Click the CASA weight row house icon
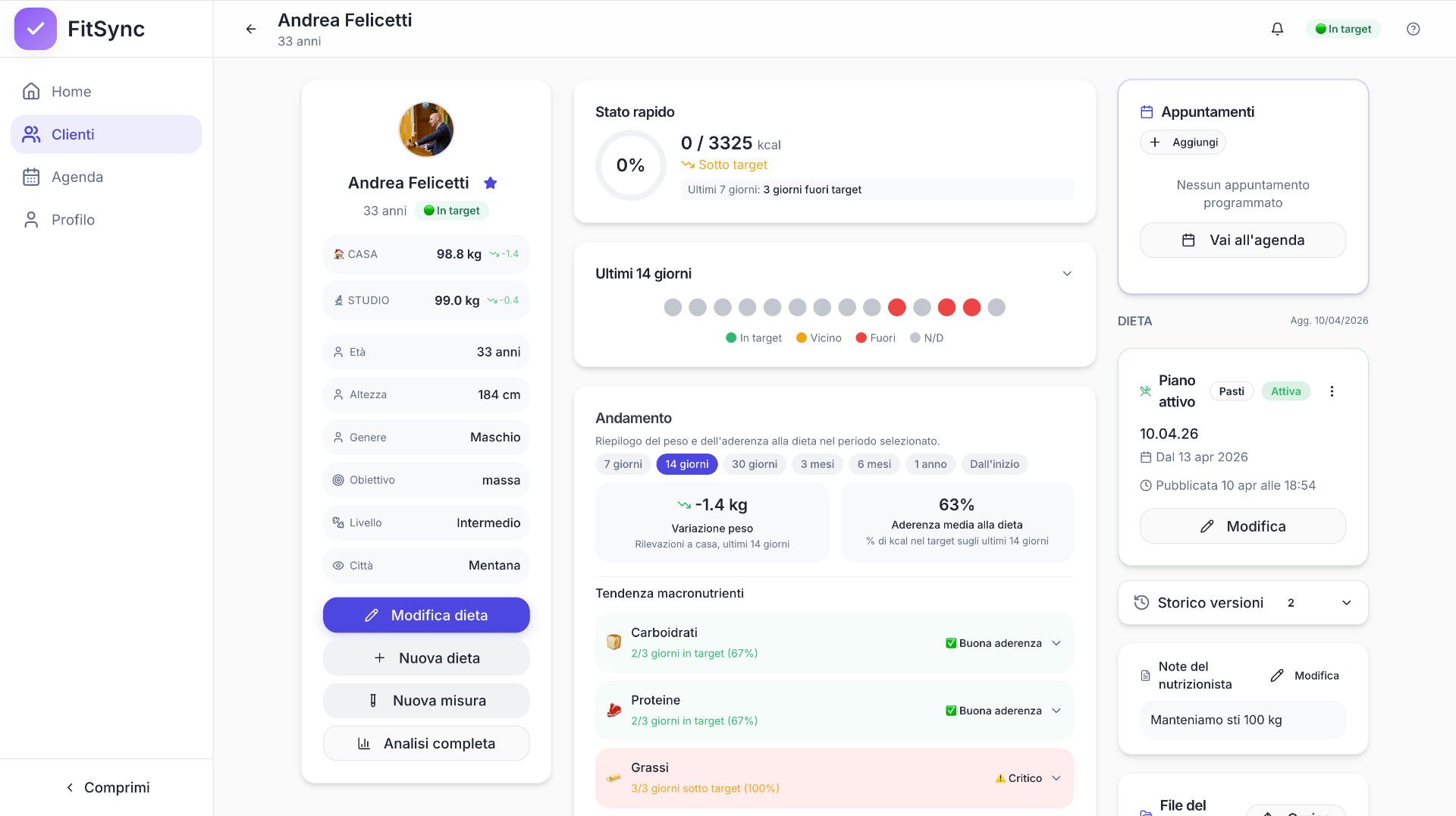 coord(339,255)
